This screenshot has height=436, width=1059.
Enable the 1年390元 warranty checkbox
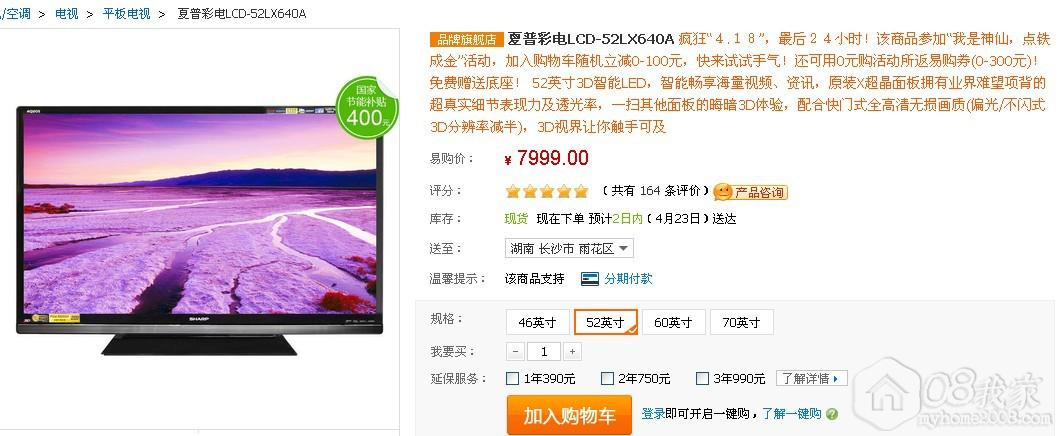point(513,379)
